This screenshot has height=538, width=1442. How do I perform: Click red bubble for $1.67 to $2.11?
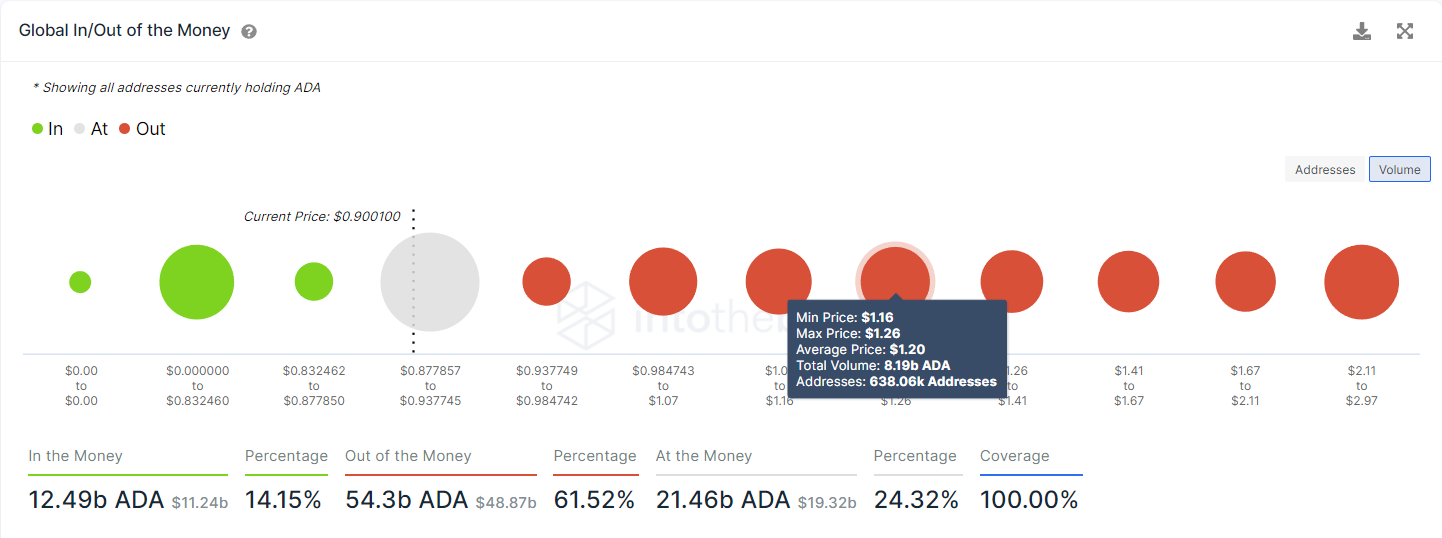point(1245,282)
